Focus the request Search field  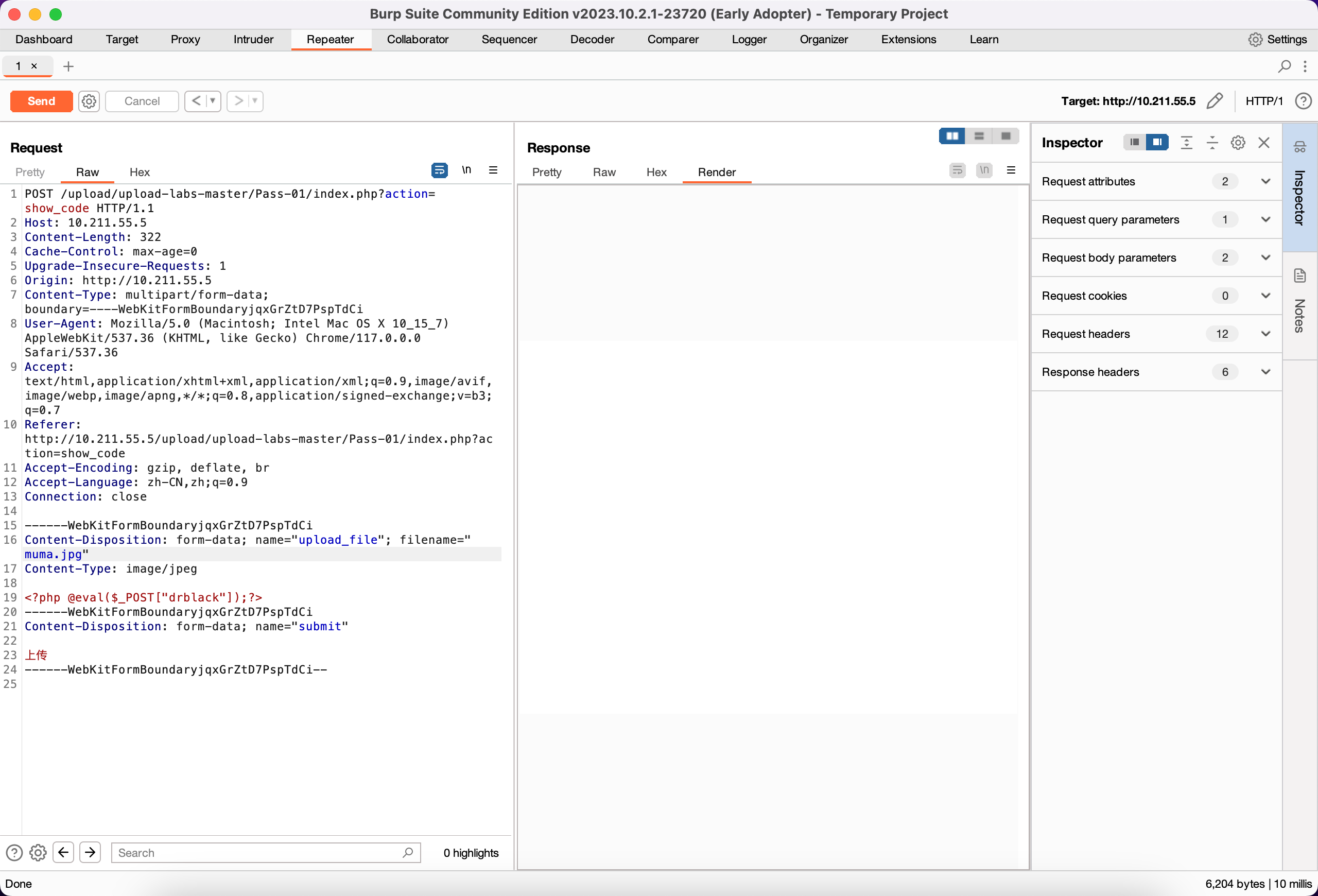pos(266,852)
